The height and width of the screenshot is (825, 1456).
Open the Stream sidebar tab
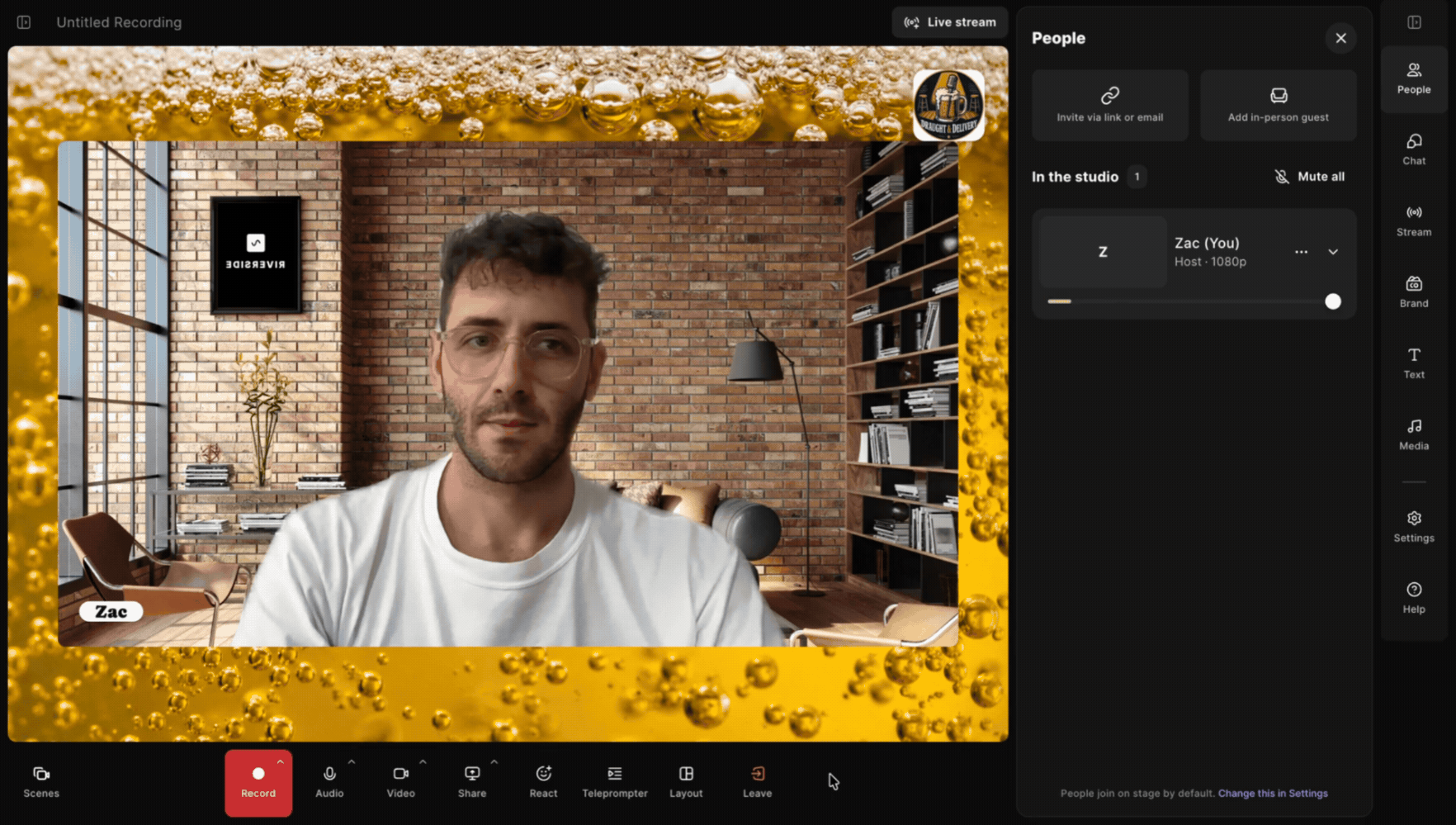[x=1413, y=221]
